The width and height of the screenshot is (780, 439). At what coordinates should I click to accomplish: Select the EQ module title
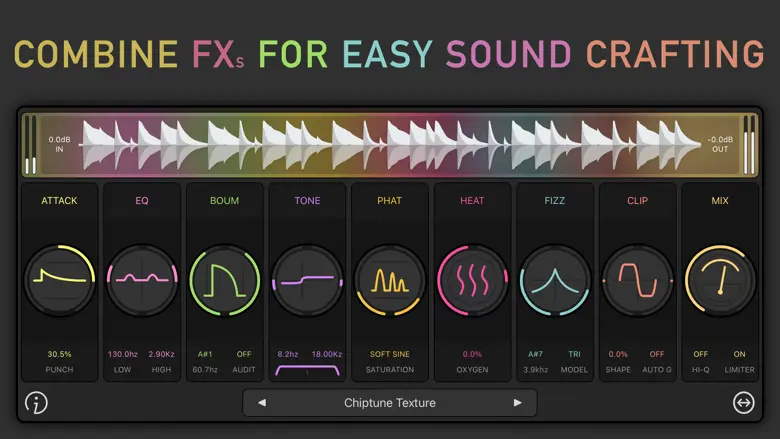point(142,200)
